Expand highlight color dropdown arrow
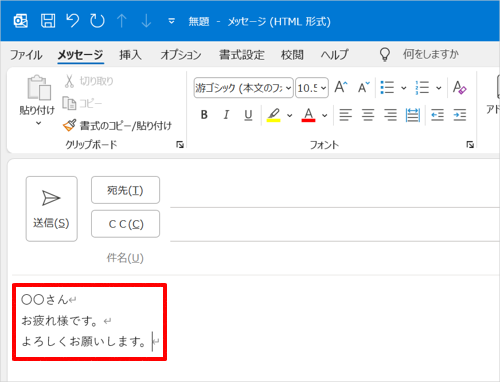This screenshot has height=382, width=500. (x=289, y=115)
